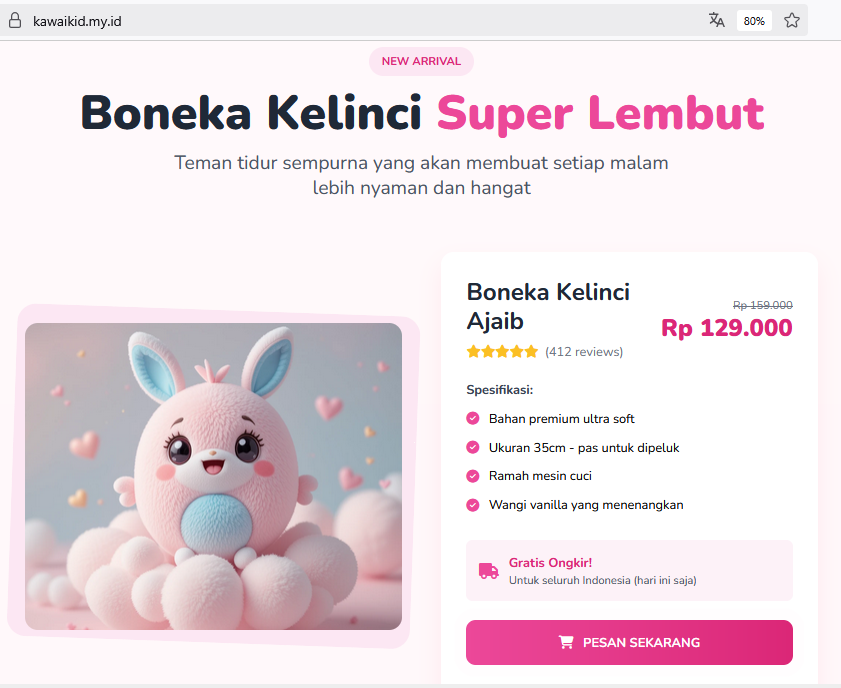The height and width of the screenshot is (688, 841).
Task: Open the translate page icon
Action: pos(716,20)
